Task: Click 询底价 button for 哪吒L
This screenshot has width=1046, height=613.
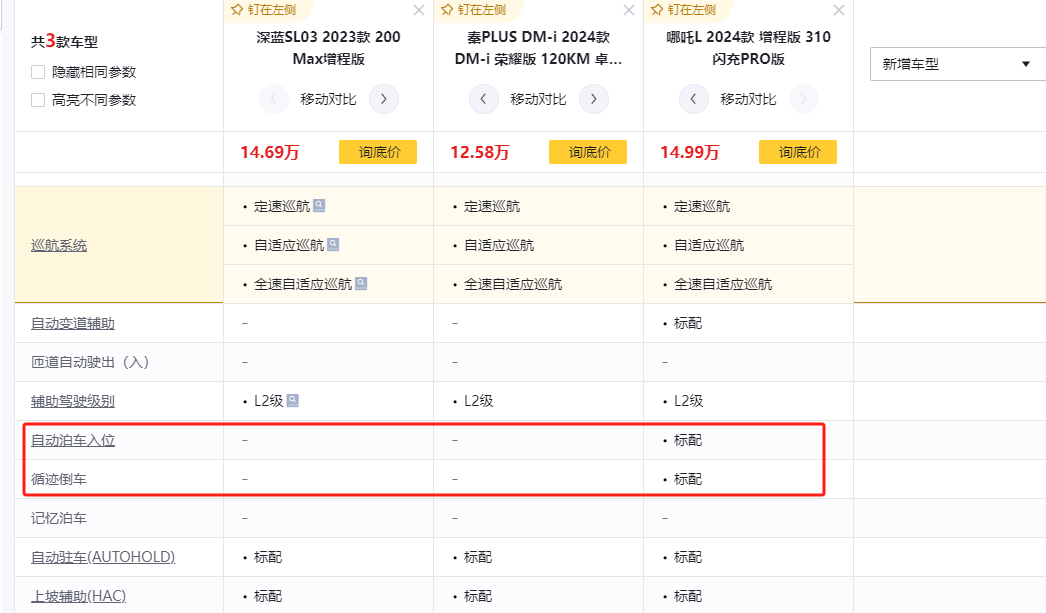Action: coord(798,152)
